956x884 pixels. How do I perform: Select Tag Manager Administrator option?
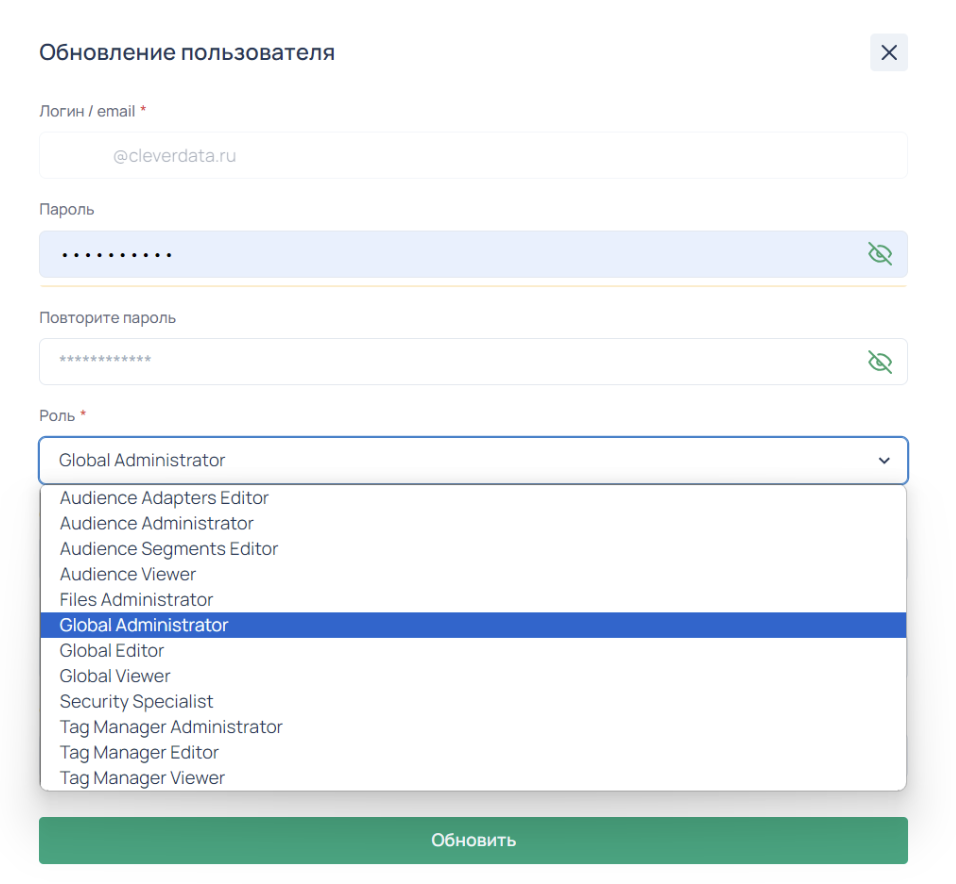[473, 727]
